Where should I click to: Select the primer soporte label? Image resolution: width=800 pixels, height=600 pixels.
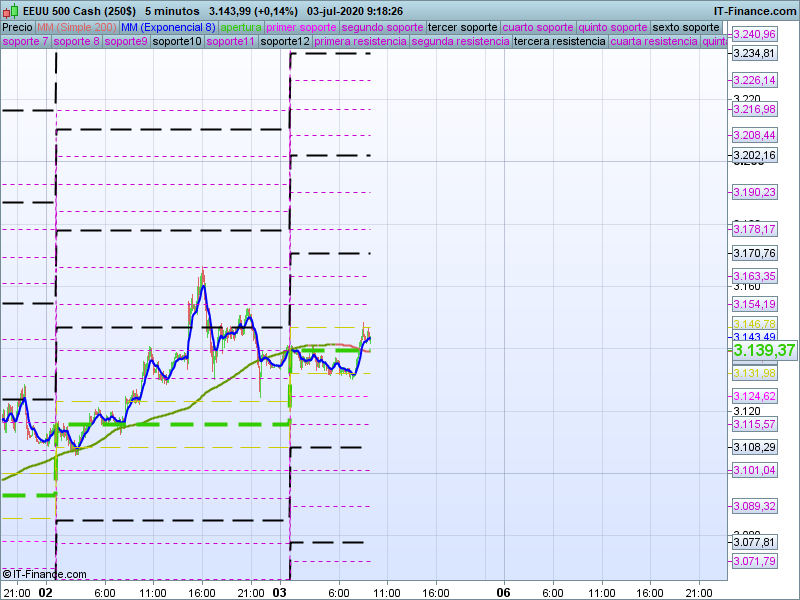[302, 27]
